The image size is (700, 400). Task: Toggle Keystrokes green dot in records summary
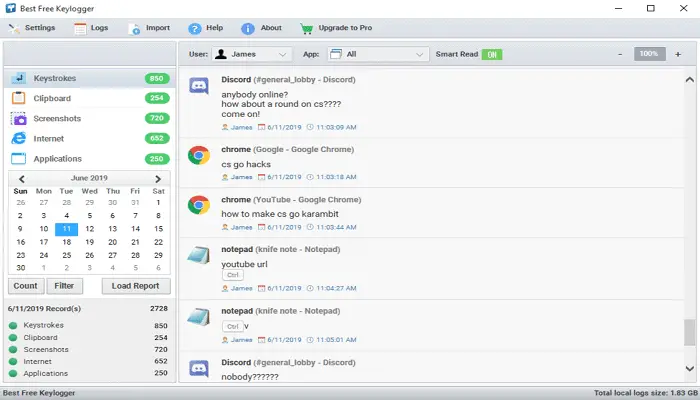13,325
